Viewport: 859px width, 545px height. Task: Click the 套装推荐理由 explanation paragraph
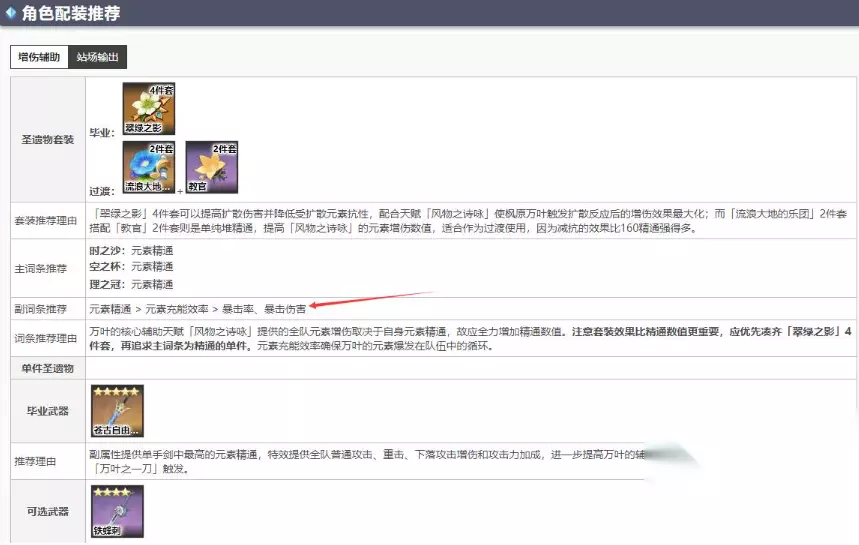pyautogui.click(x=468, y=221)
